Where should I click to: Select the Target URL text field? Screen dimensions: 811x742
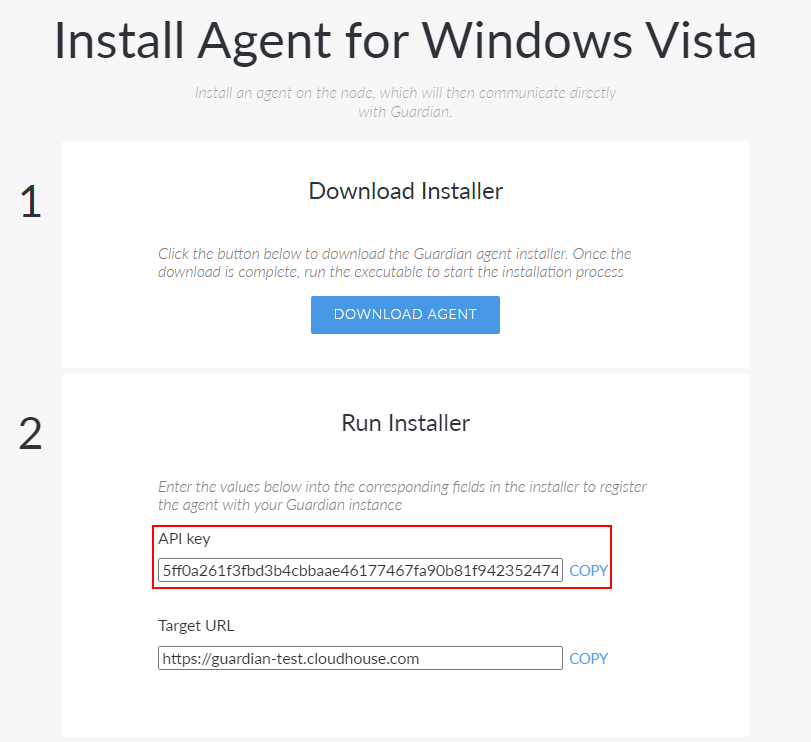pyautogui.click(x=360, y=659)
